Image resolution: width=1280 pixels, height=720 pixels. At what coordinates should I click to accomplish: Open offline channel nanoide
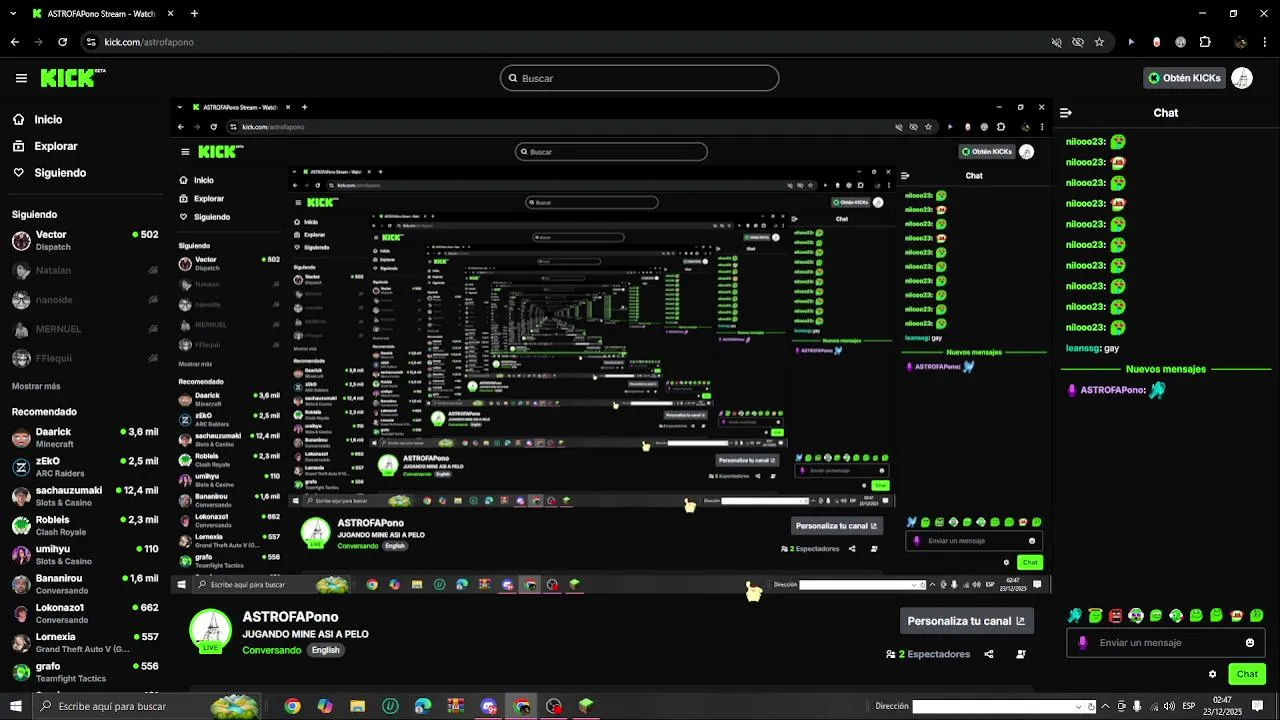point(85,299)
